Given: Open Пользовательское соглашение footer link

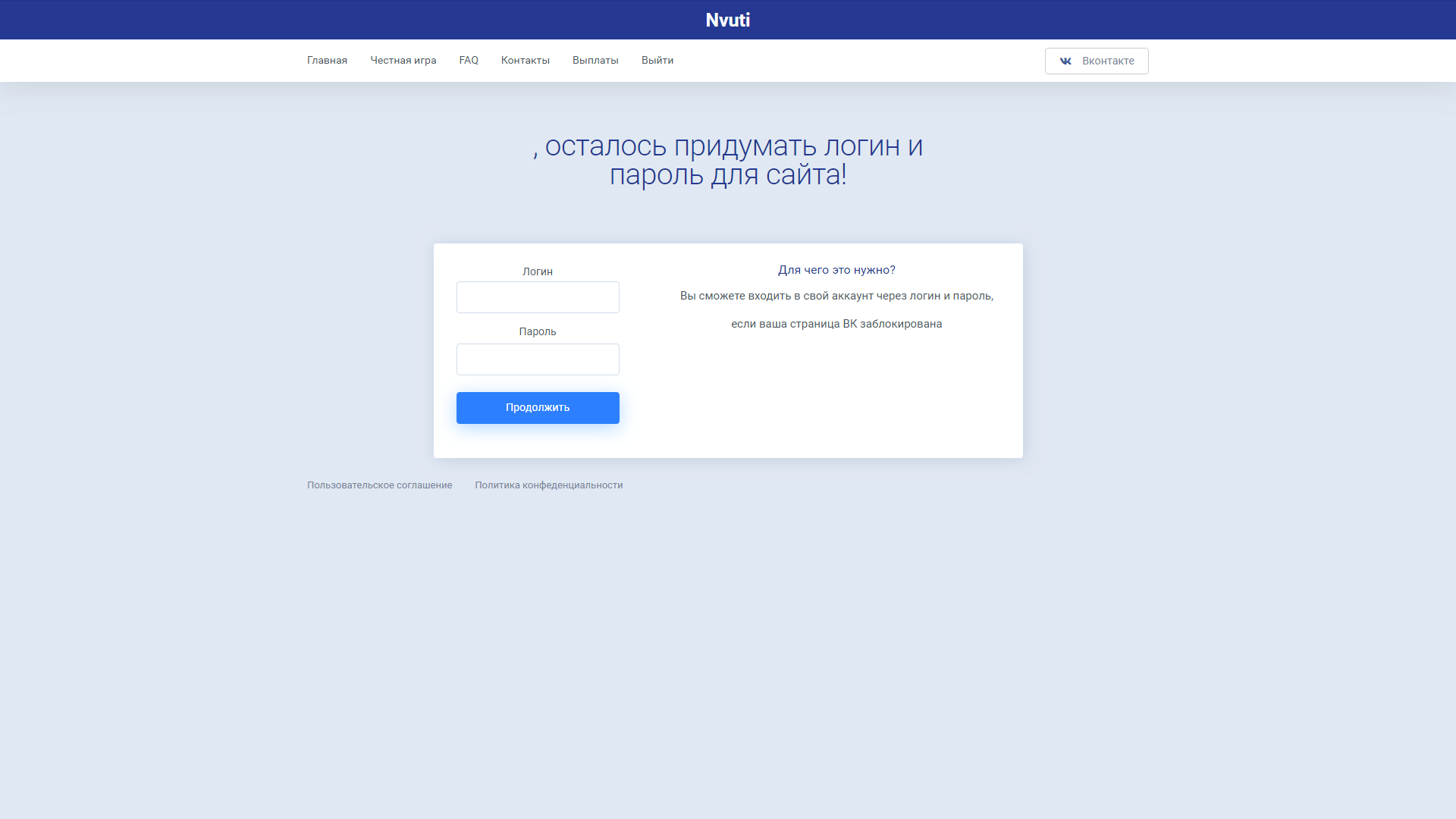Looking at the screenshot, I should [x=379, y=485].
